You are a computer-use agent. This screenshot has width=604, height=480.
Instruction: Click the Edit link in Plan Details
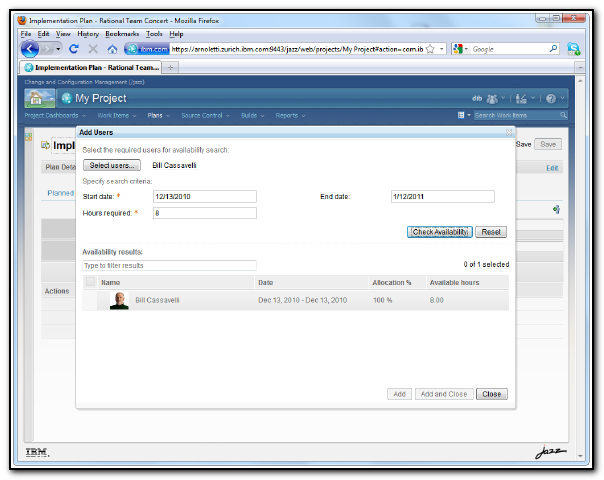click(552, 168)
